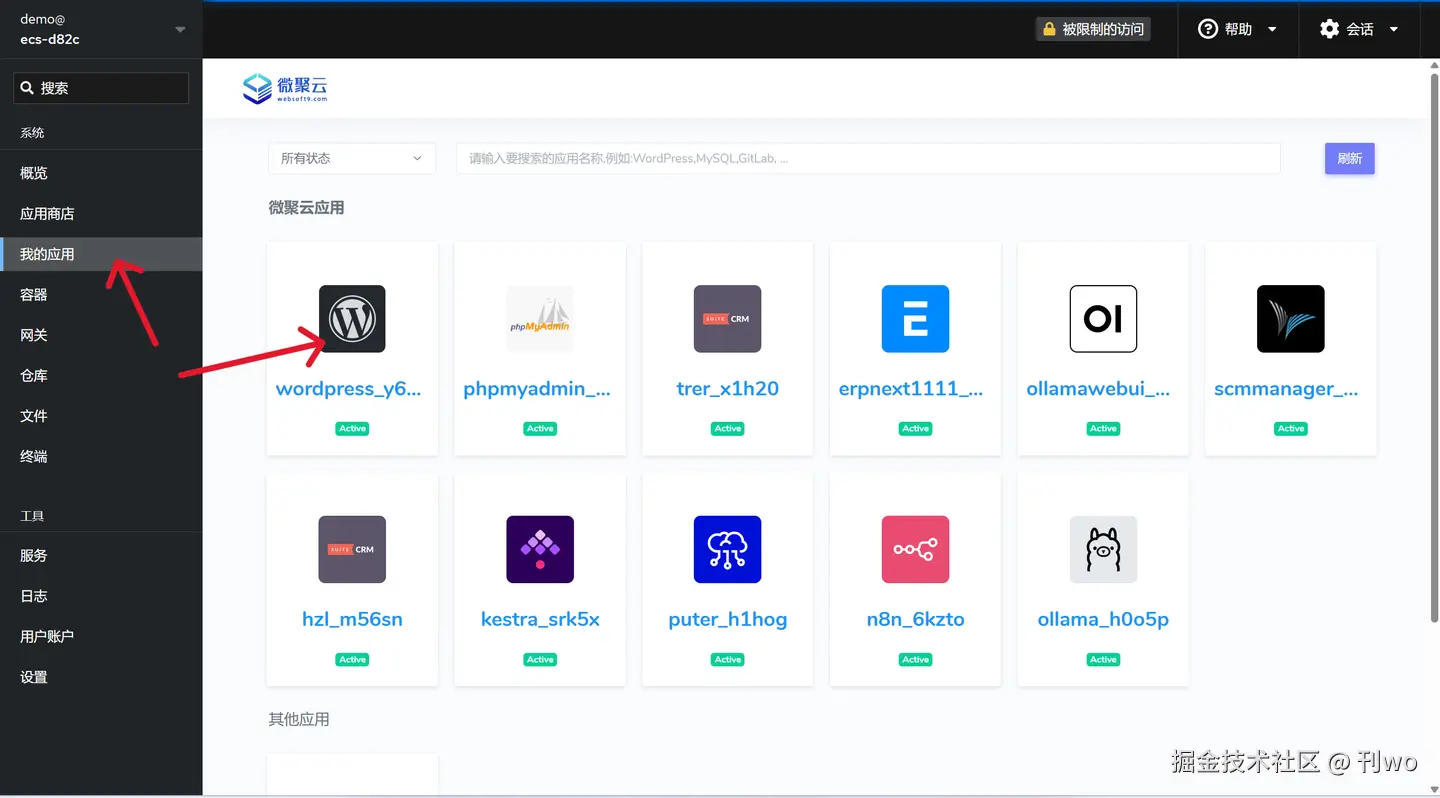Image resolution: width=1440 pixels, height=798 pixels.
Task: Open 服务 in the sidebar
Action: pyautogui.click(x=101, y=555)
